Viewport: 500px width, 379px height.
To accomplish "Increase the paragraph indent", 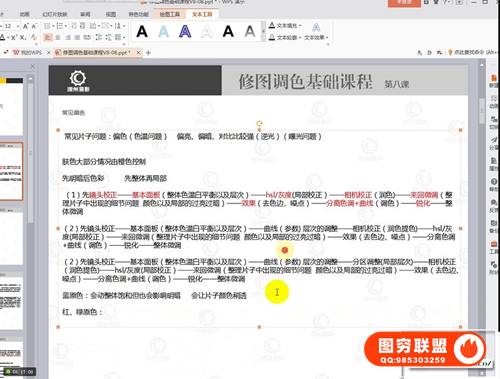I will pyautogui.click(x=82, y=26).
